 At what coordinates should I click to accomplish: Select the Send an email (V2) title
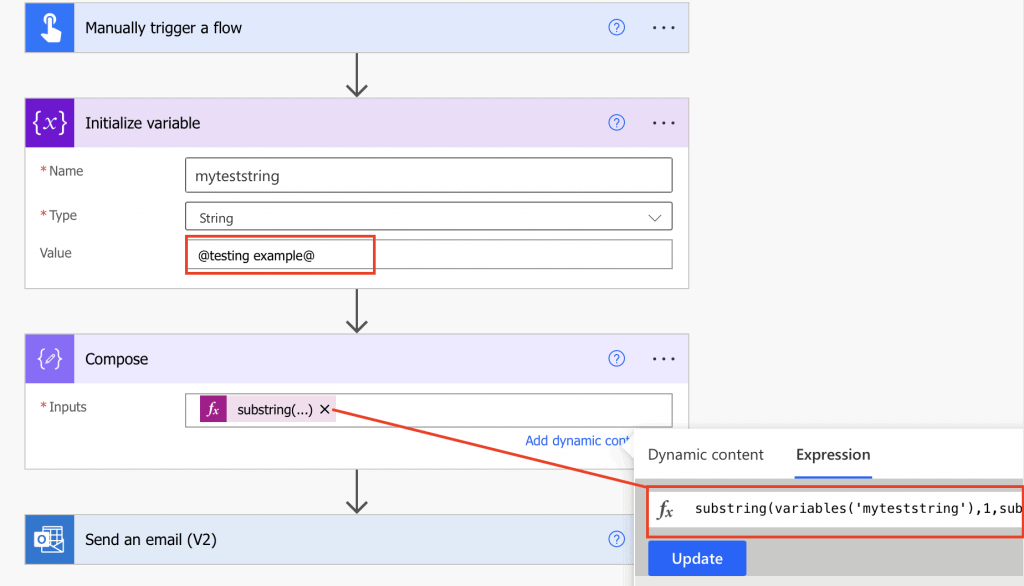[x=151, y=540]
